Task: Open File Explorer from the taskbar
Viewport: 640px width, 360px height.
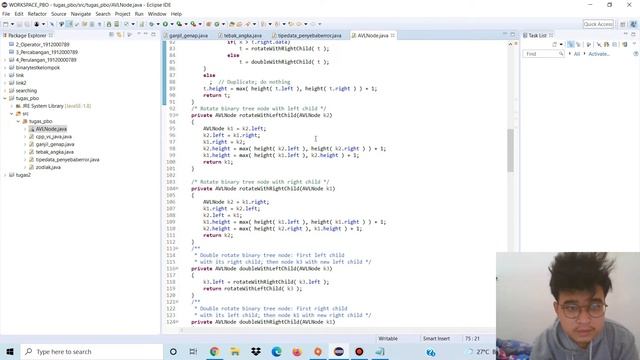Action: pyautogui.click(x=235, y=351)
